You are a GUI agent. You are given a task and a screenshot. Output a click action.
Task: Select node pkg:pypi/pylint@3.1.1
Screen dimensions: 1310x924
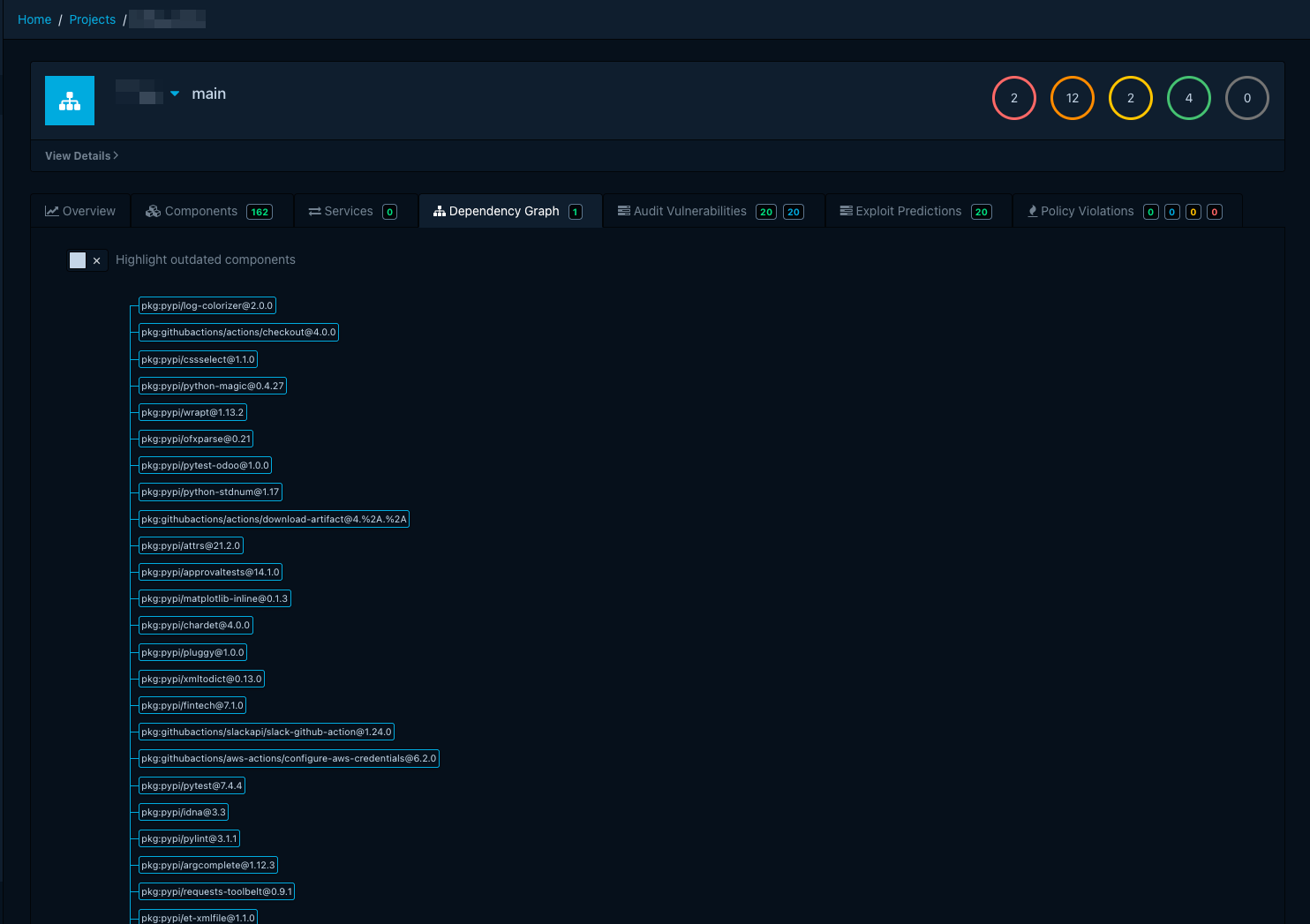[189, 838]
